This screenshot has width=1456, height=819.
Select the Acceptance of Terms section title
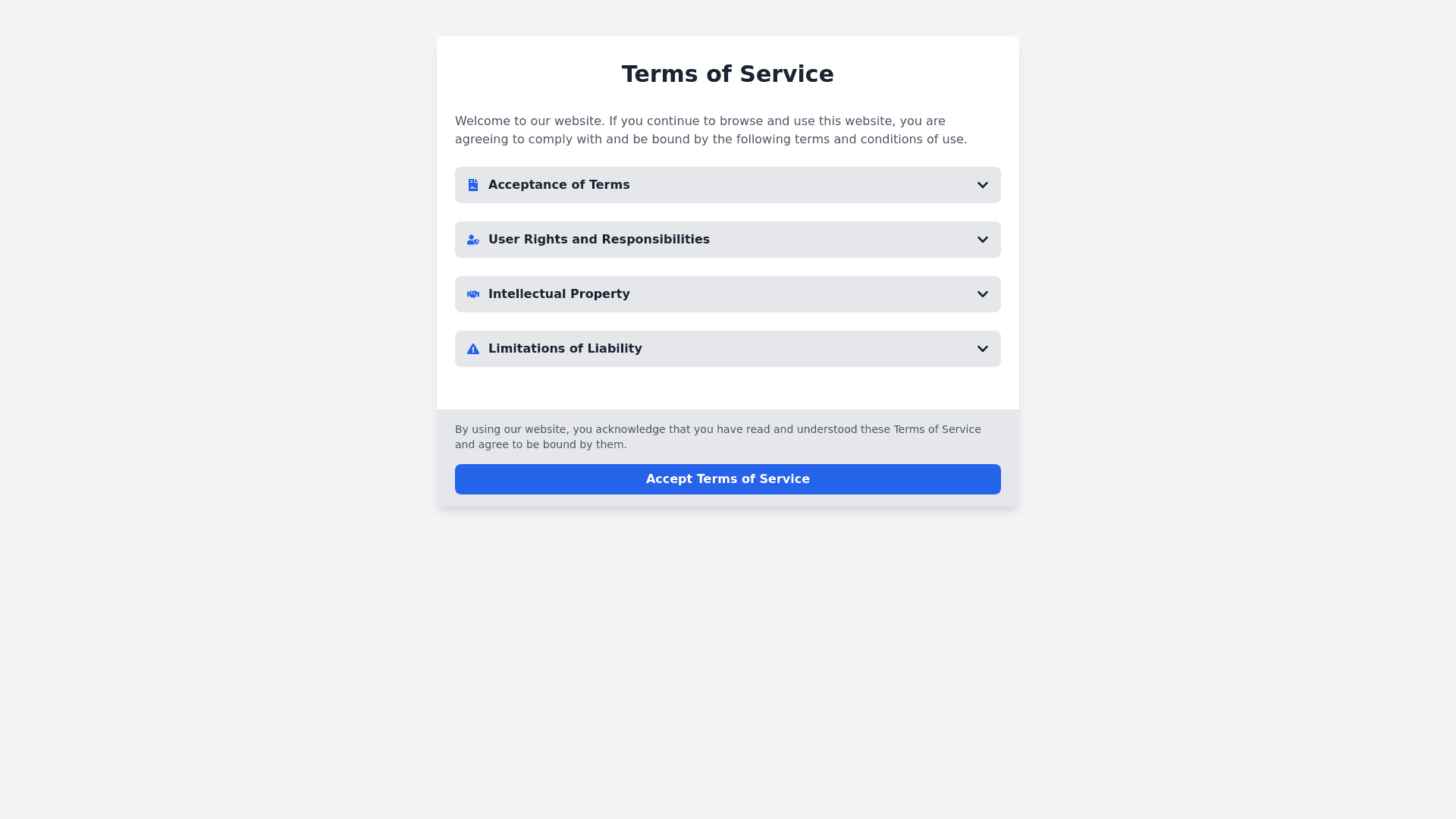[559, 185]
